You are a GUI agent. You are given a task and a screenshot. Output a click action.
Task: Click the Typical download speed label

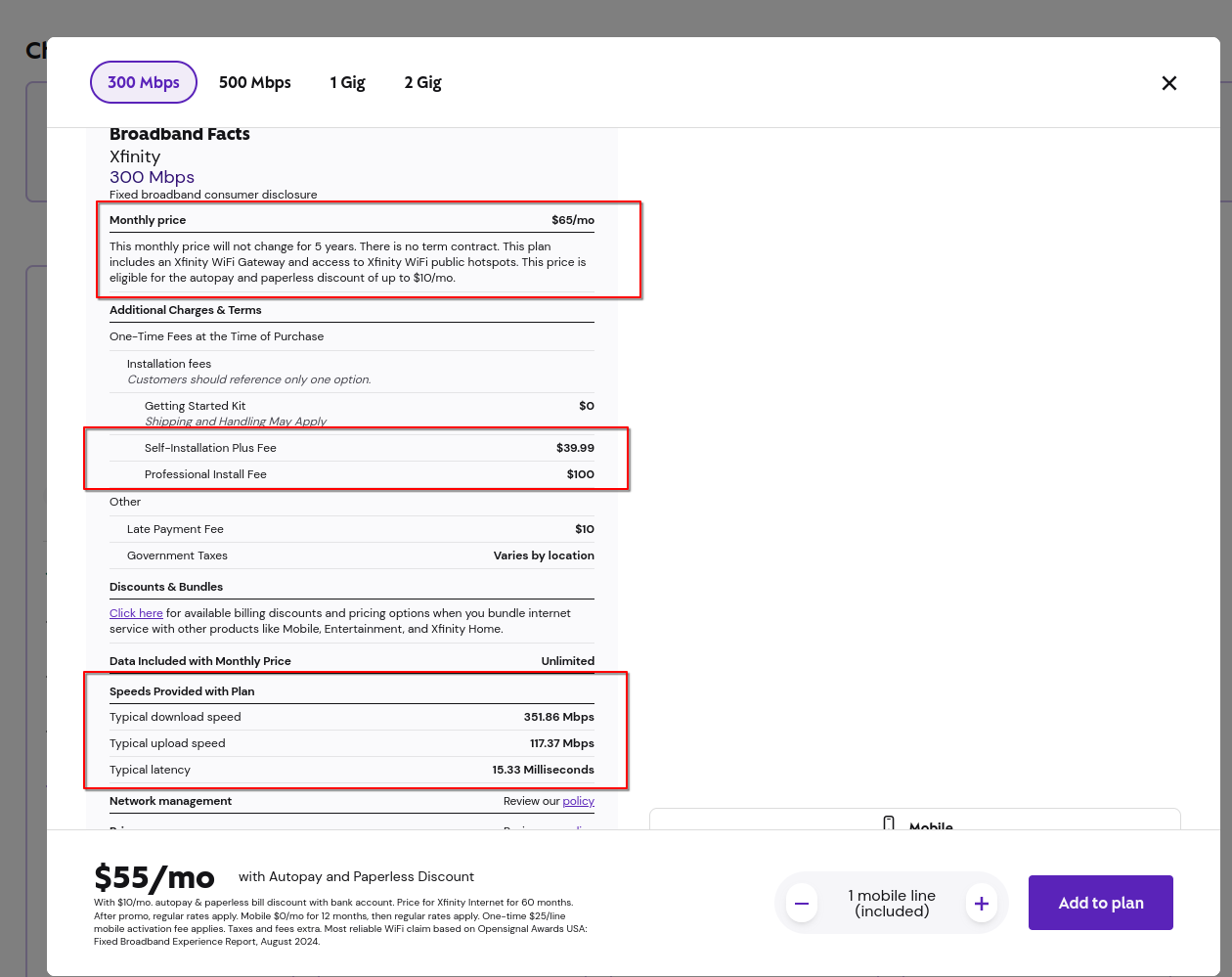click(x=175, y=717)
